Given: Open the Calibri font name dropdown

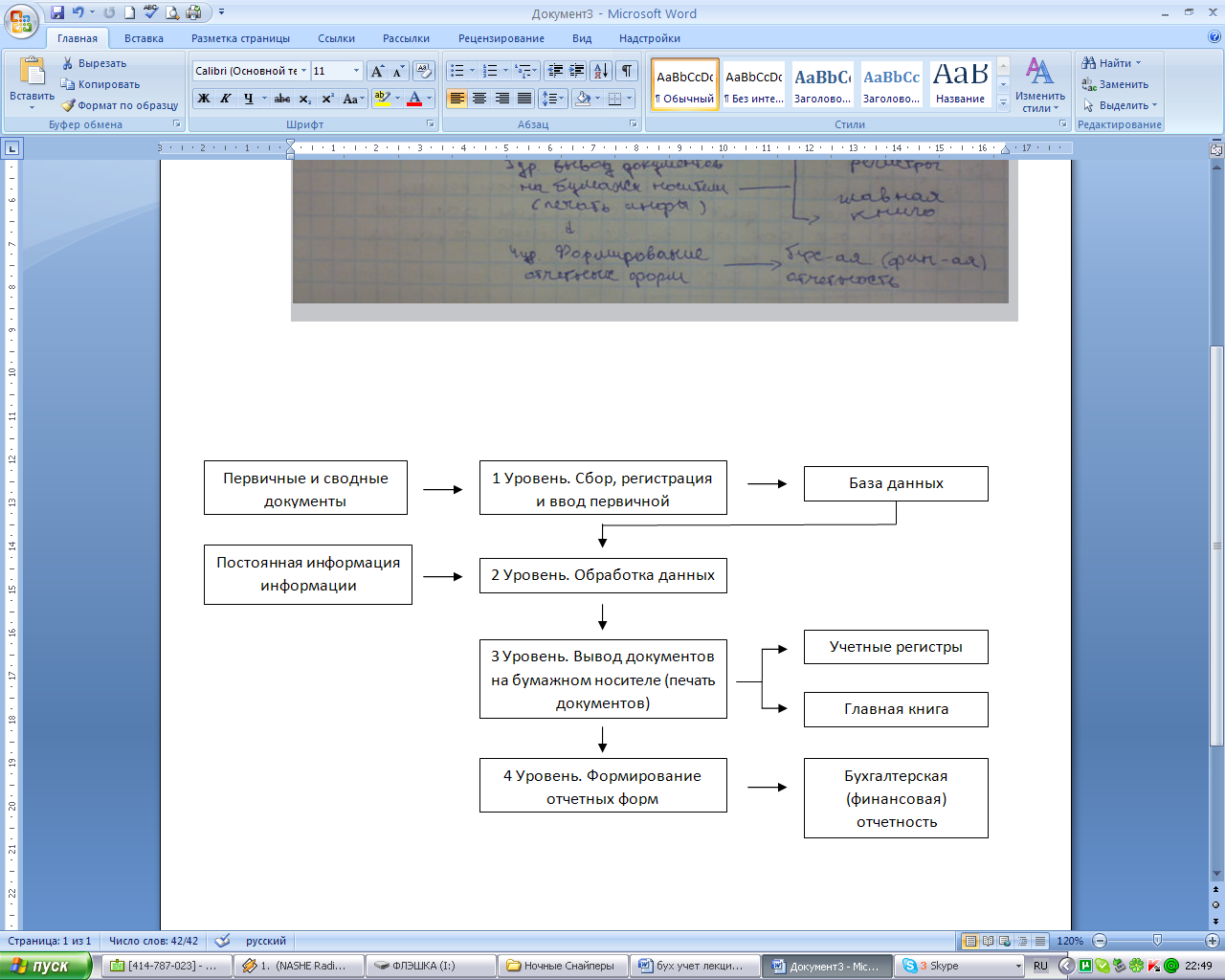Looking at the screenshot, I should pyautogui.click(x=304, y=71).
